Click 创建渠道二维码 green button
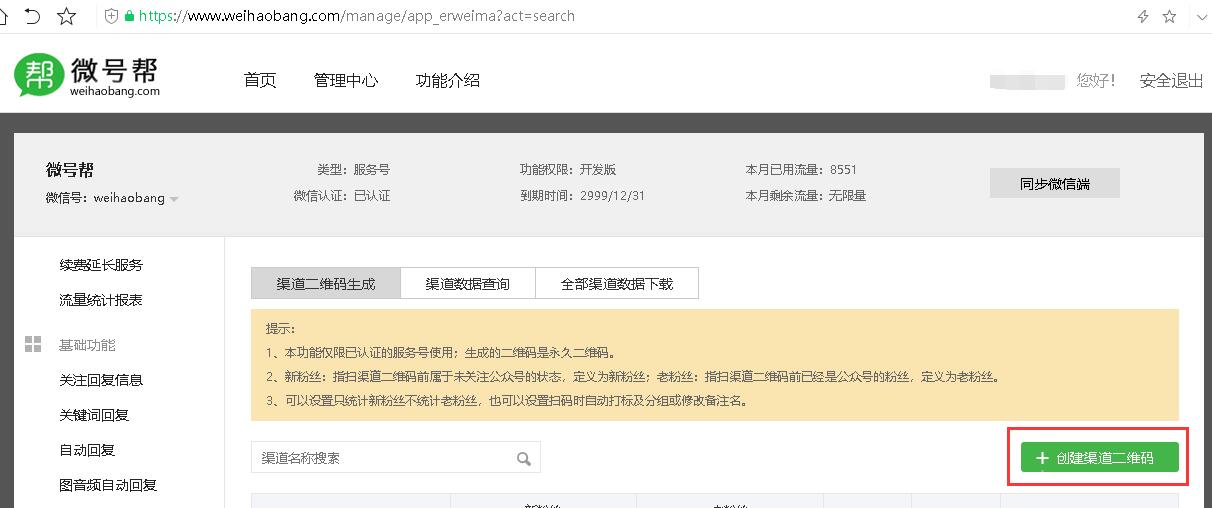 (x=1100, y=458)
